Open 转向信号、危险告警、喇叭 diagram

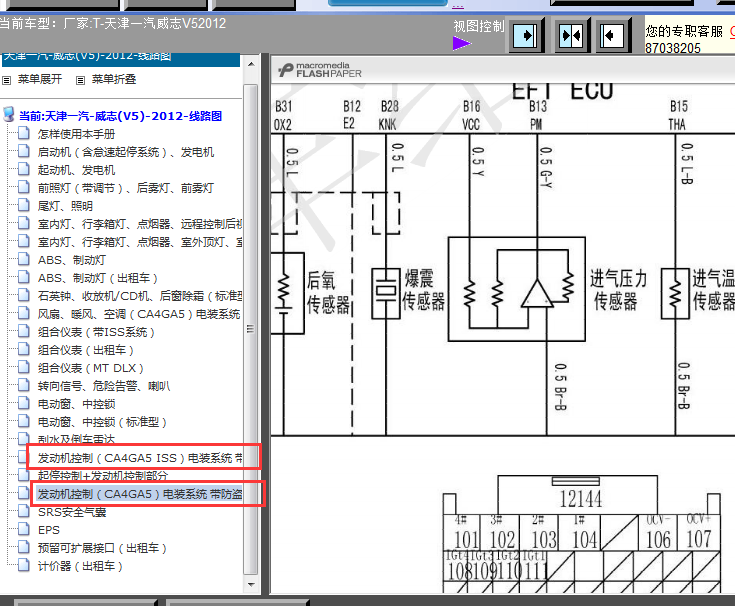[104, 386]
